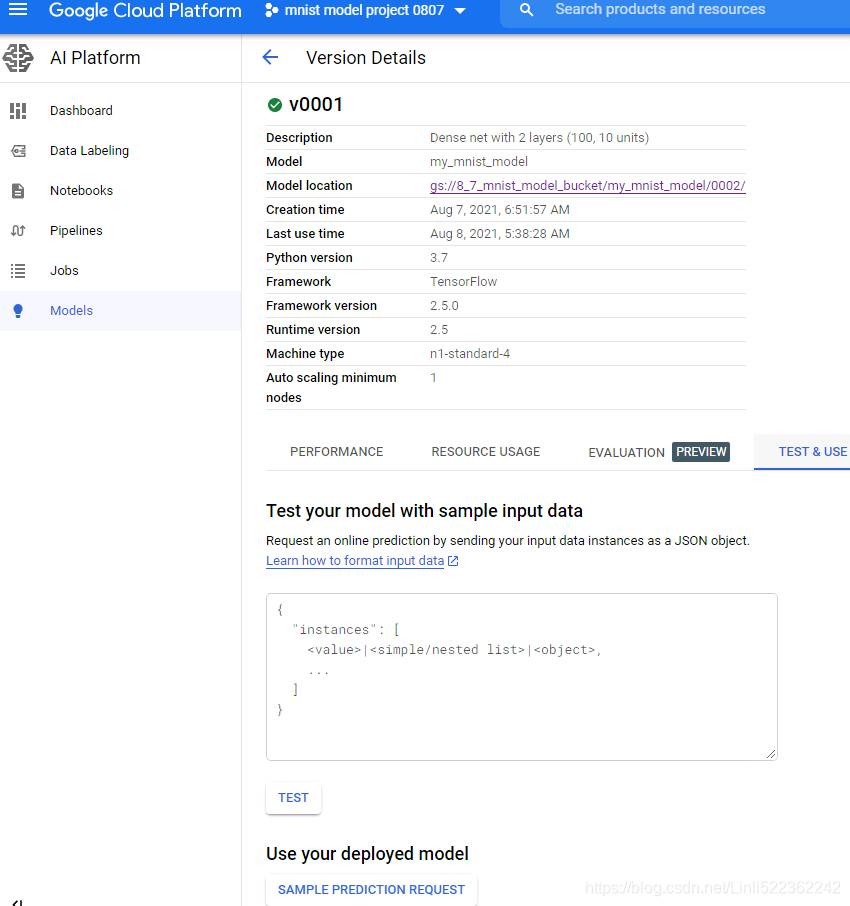Select mnist model project 0807 selector
Screen dimensions: 850x906
pyautogui.click(x=365, y=10)
